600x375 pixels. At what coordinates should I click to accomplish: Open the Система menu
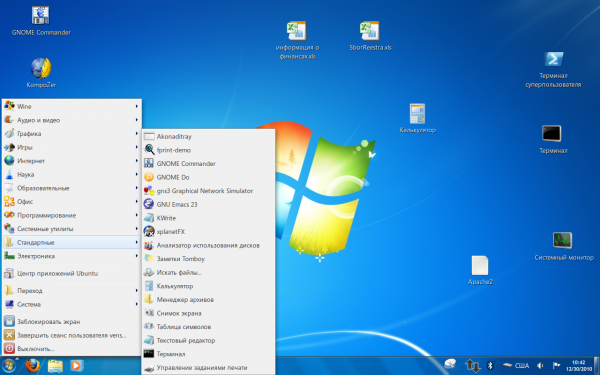pyautogui.click(x=72, y=305)
